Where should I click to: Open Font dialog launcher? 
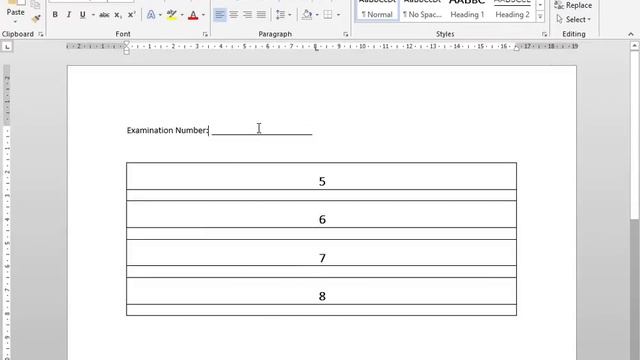pos(205,34)
